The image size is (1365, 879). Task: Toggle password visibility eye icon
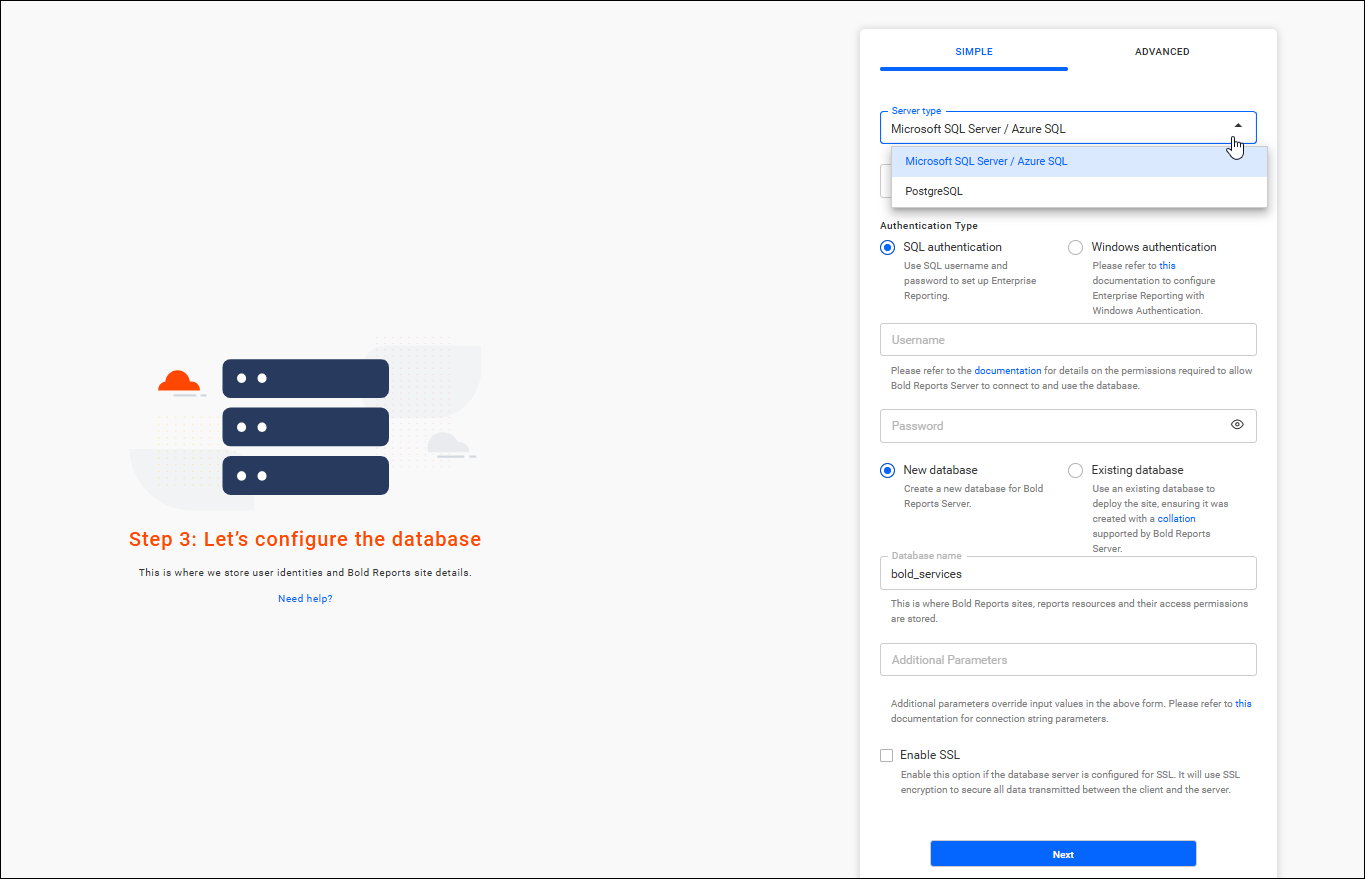point(1237,425)
